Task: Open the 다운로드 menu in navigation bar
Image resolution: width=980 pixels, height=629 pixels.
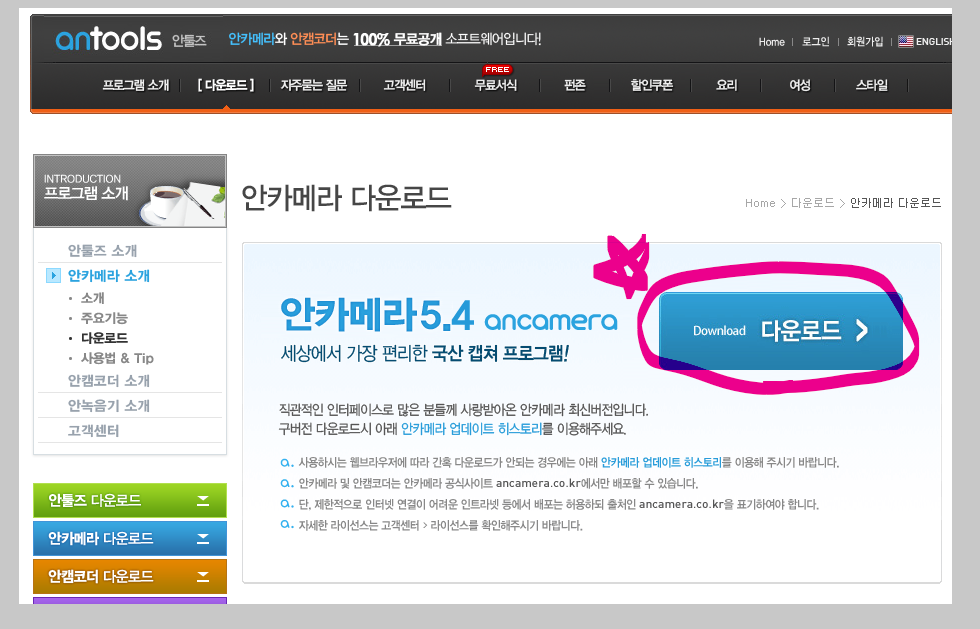Action: 226,85
